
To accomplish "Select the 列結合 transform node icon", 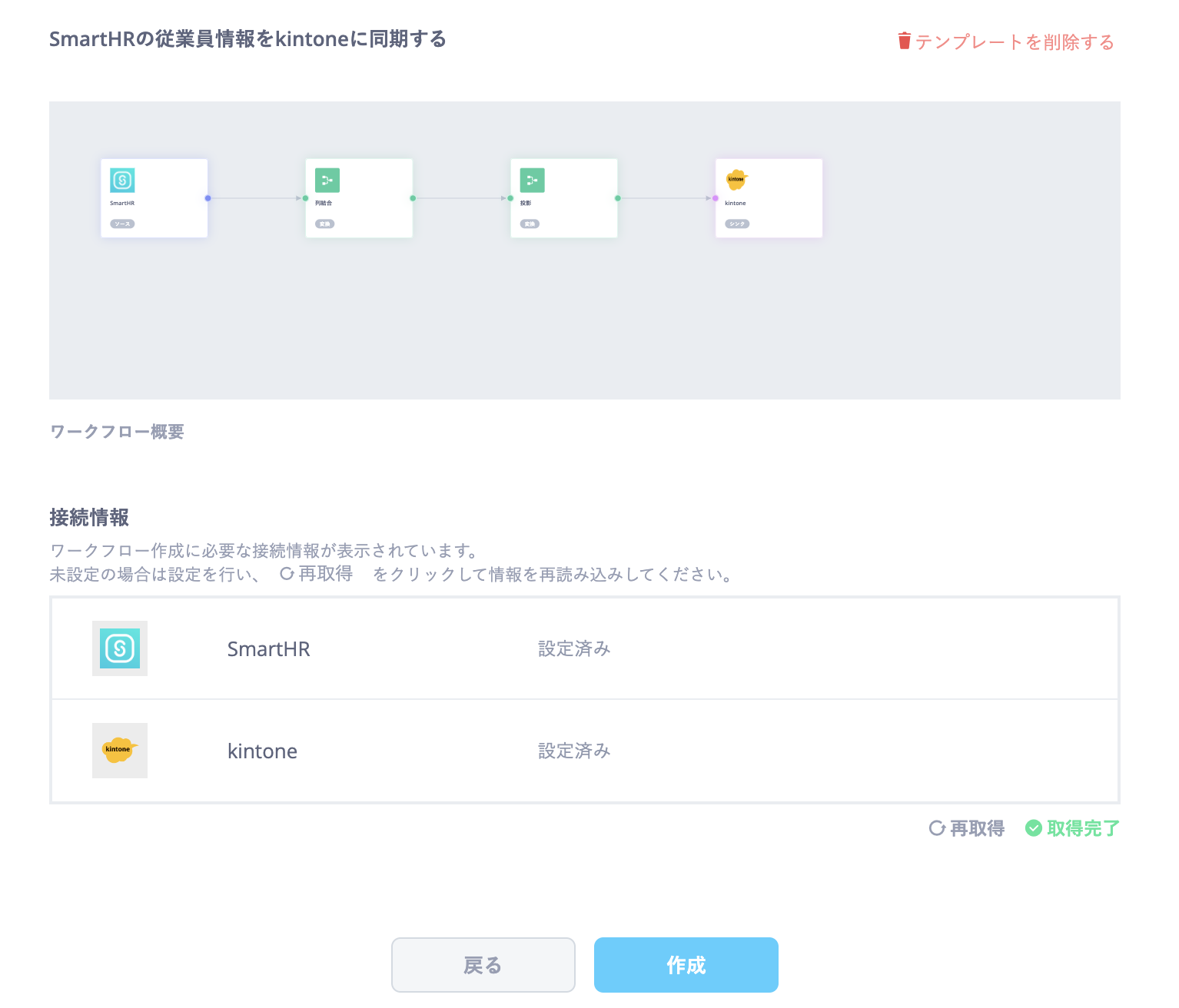I will (x=327, y=181).
